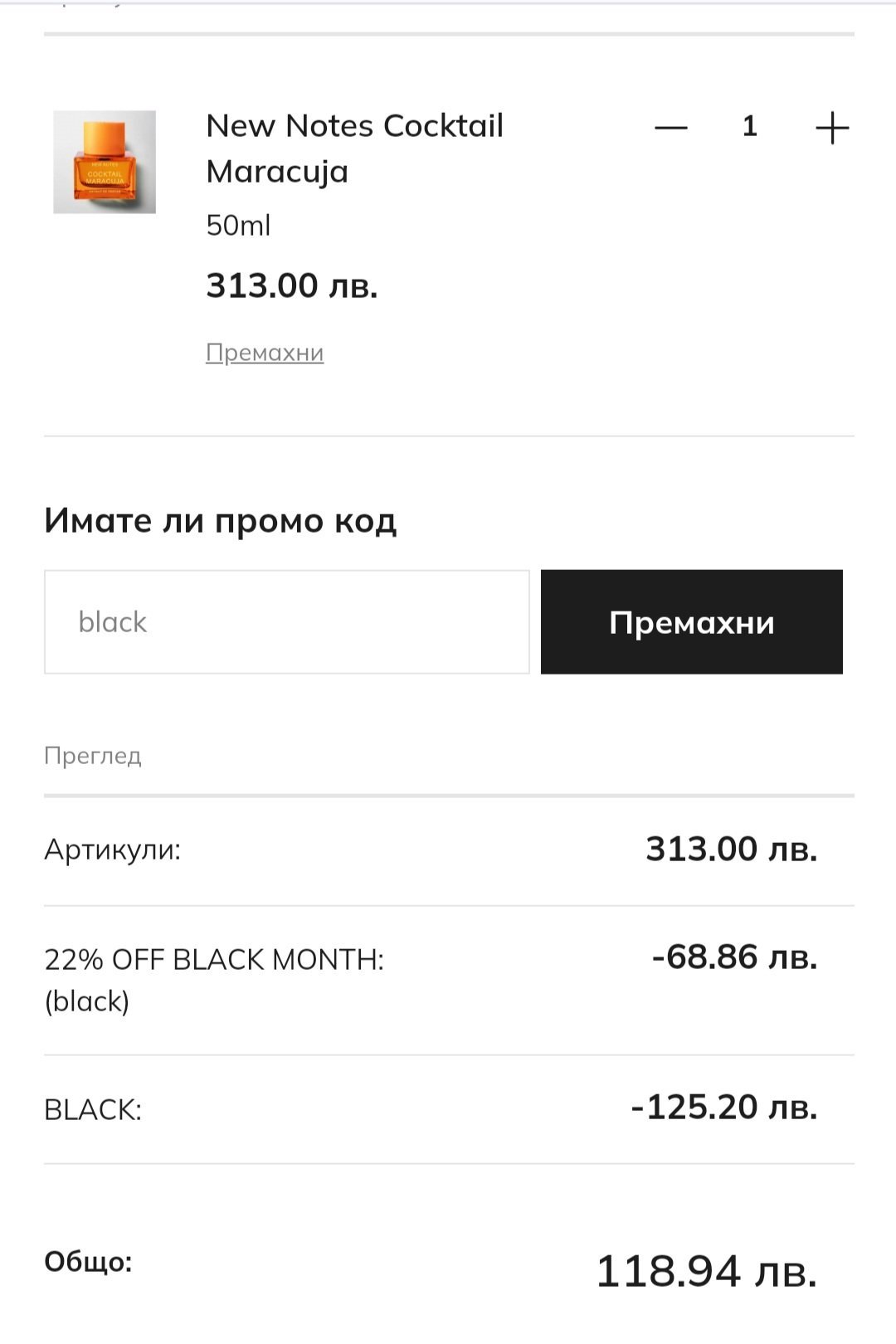Click the Преглед section label
This screenshot has width=896, height=1344.
[93, 756]
